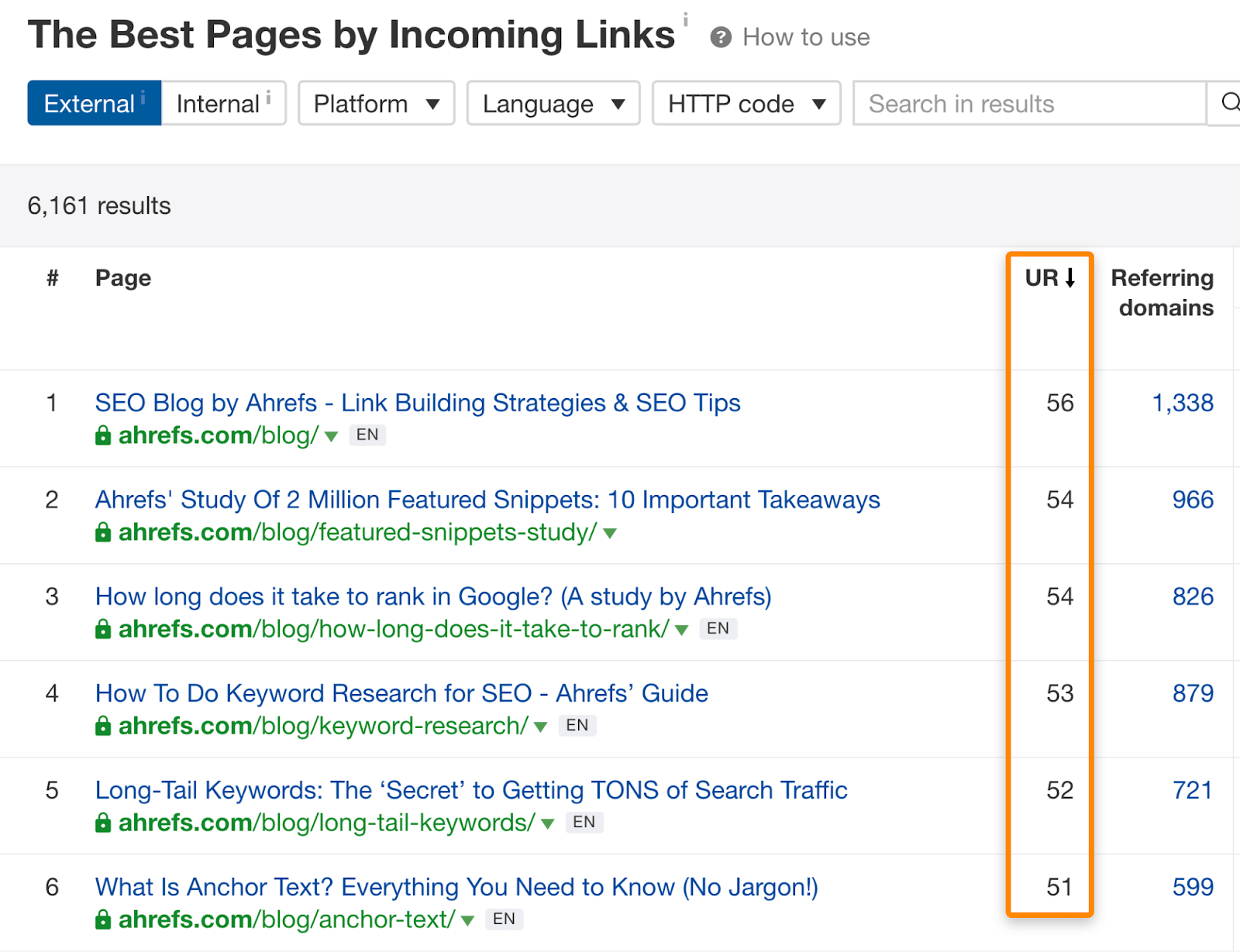
Task: Click the How to use question mark icon
Action: click(721, 37)
